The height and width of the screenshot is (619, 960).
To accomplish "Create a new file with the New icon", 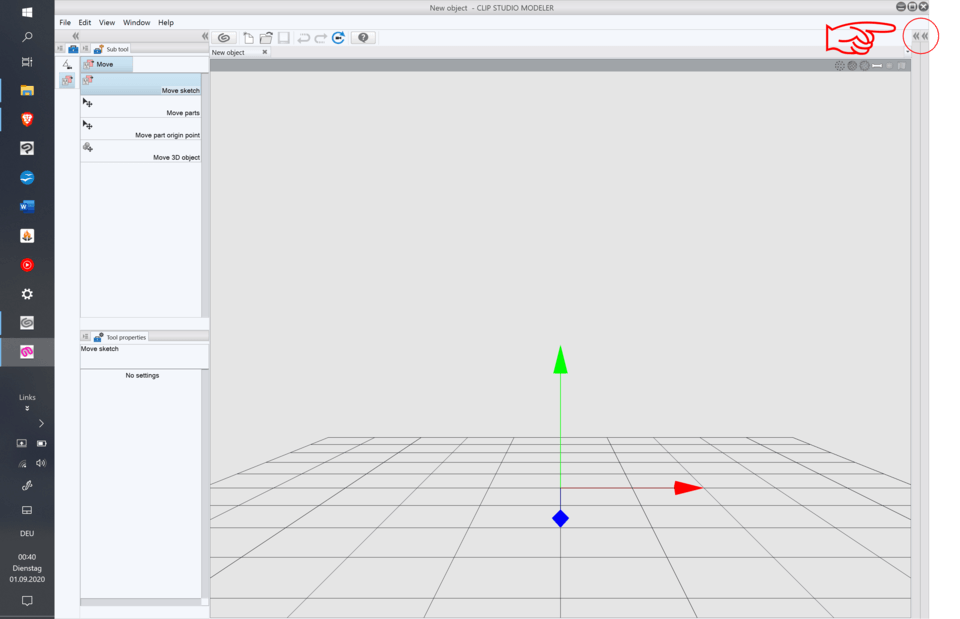I will click(x=248, y=38).
